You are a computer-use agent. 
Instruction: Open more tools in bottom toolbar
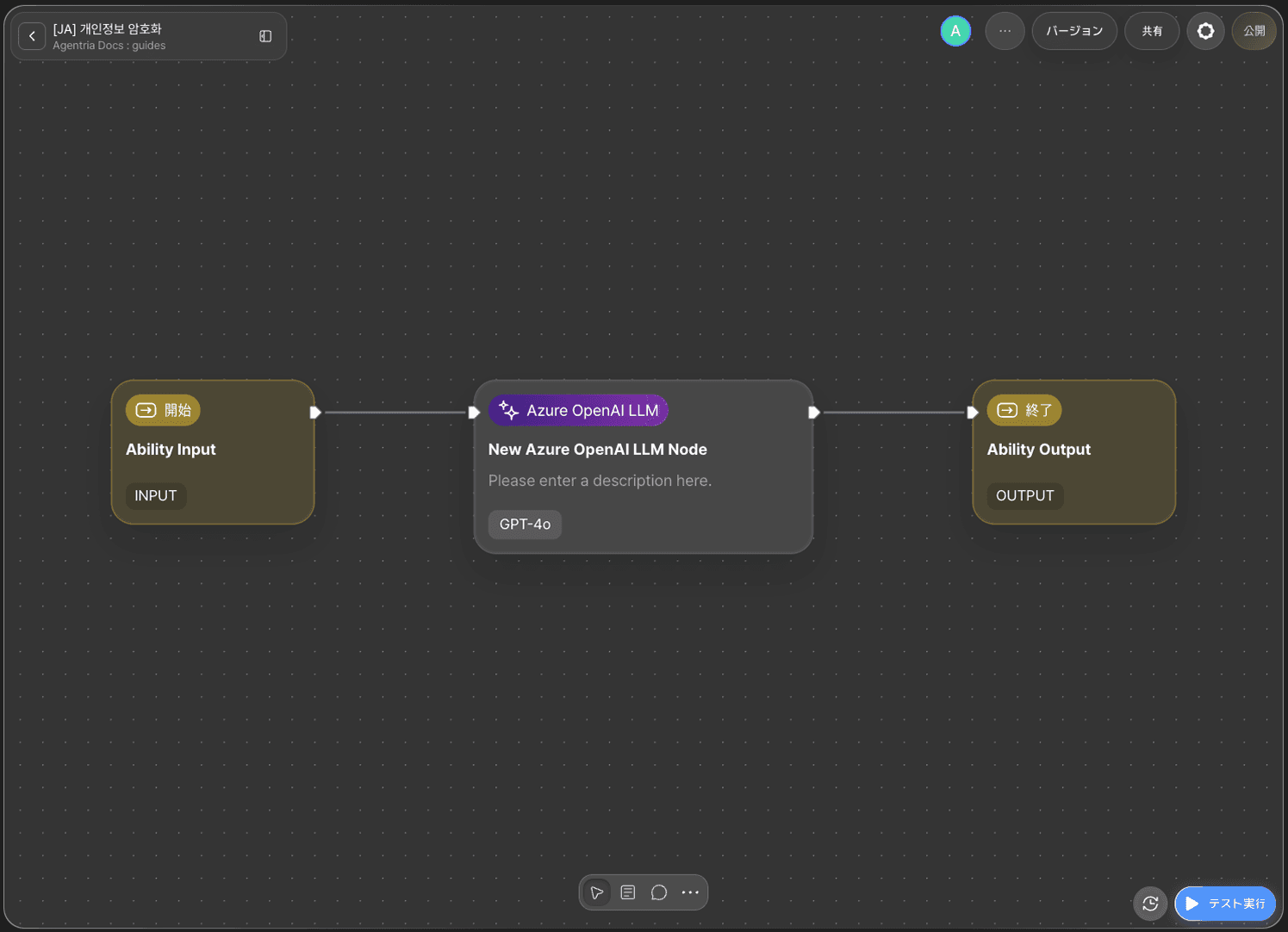pyautogui.click(x=690, y=892)
